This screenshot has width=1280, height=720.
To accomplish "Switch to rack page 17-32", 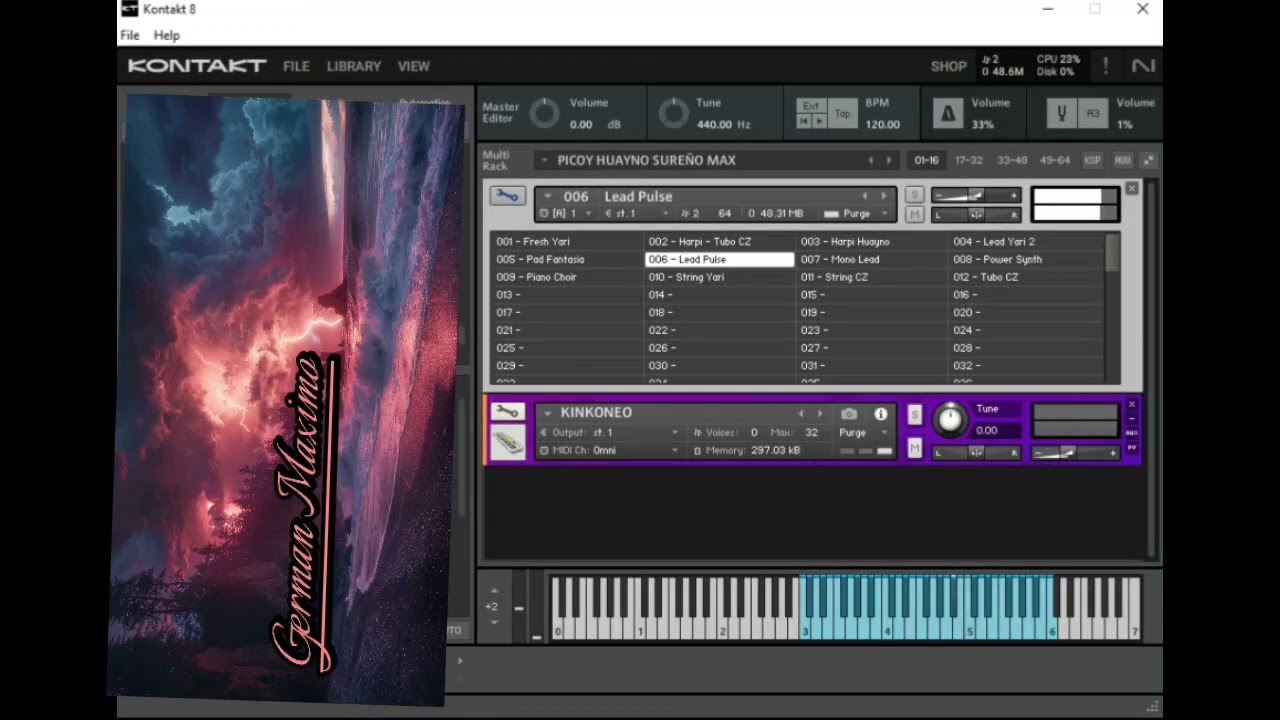I will pos(969,160).
